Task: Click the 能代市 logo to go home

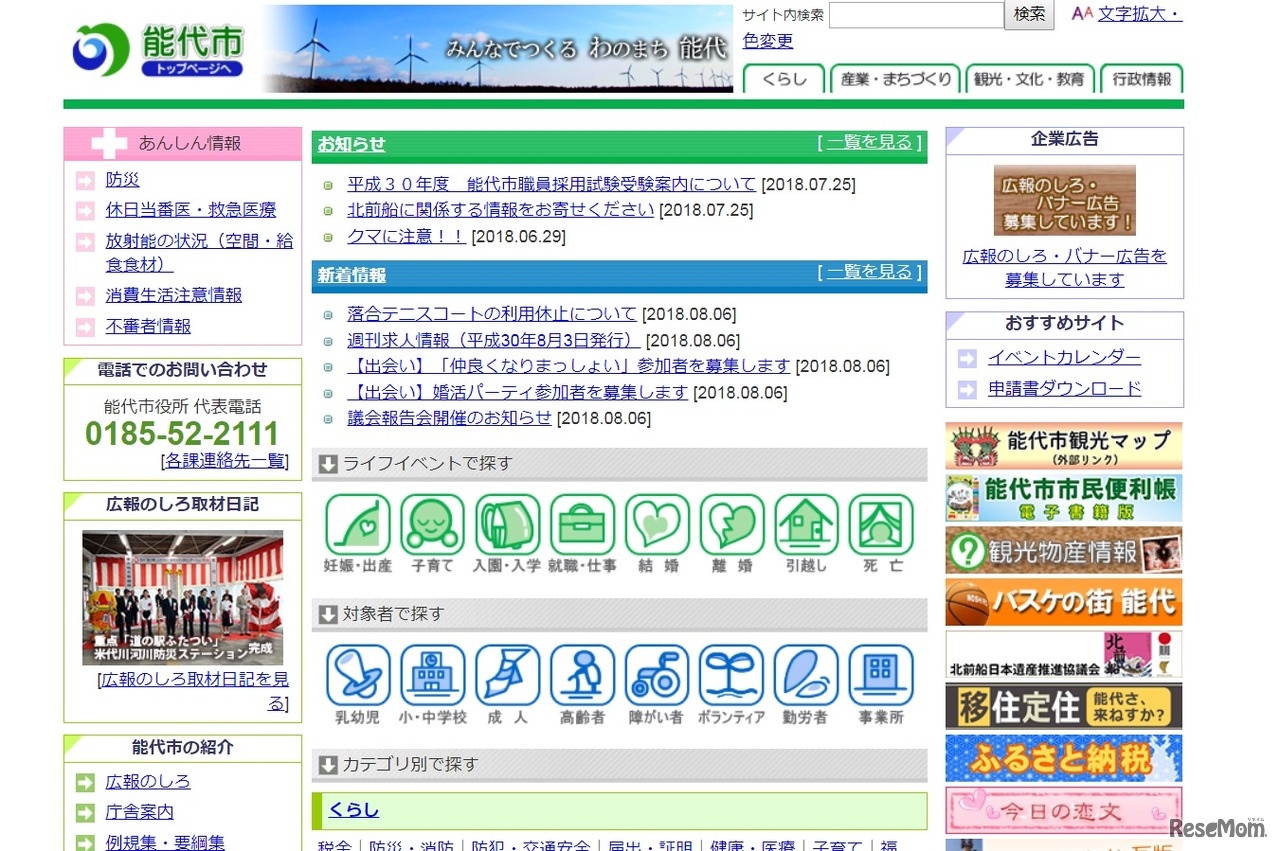Action: point(157,49)
